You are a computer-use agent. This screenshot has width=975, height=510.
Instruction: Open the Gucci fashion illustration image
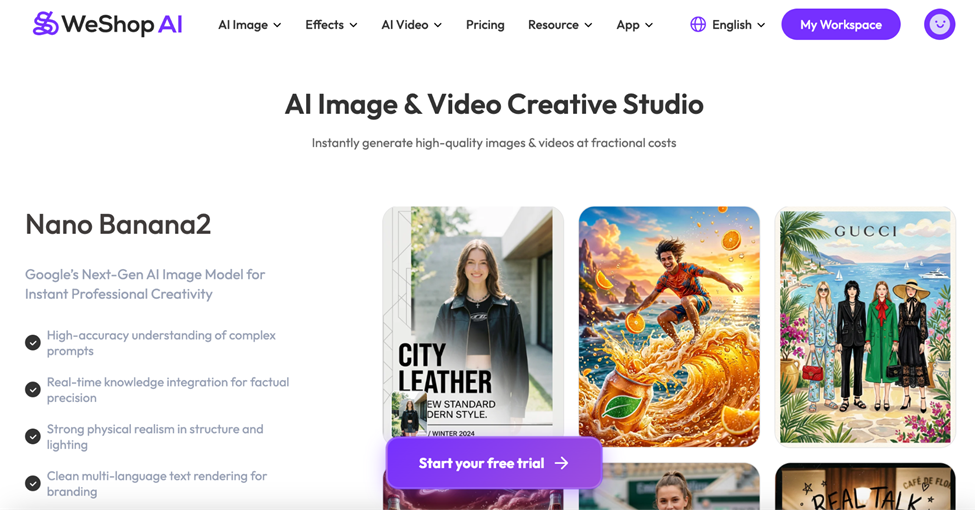pyautogui.click(x=865, y=325)
